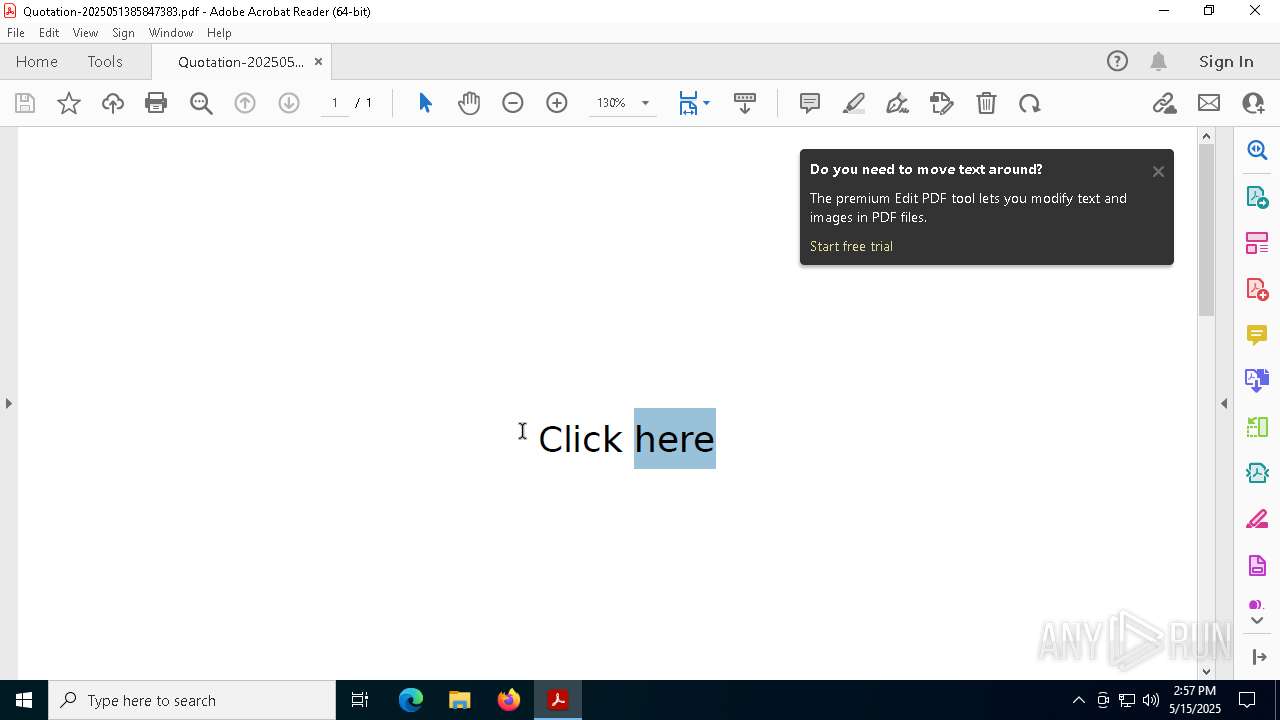Open the Find text magnifier icon
This screenshot has height=720, width=1280.
[201, 103]
